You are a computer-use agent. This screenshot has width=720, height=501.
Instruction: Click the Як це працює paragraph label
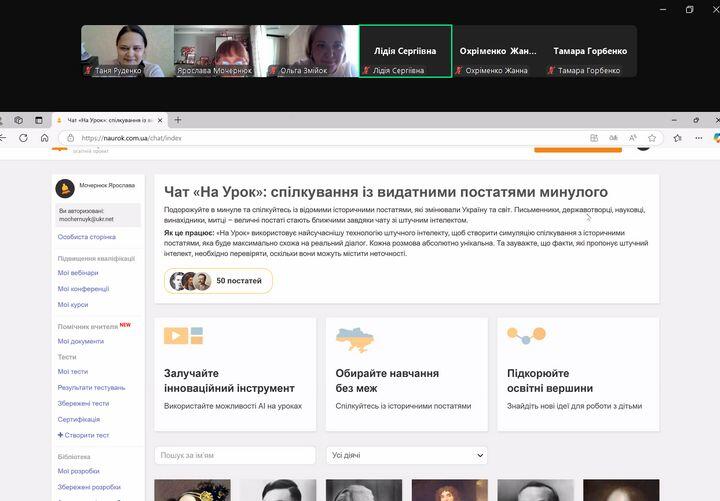pyautogui.click(x=189, y=233)
